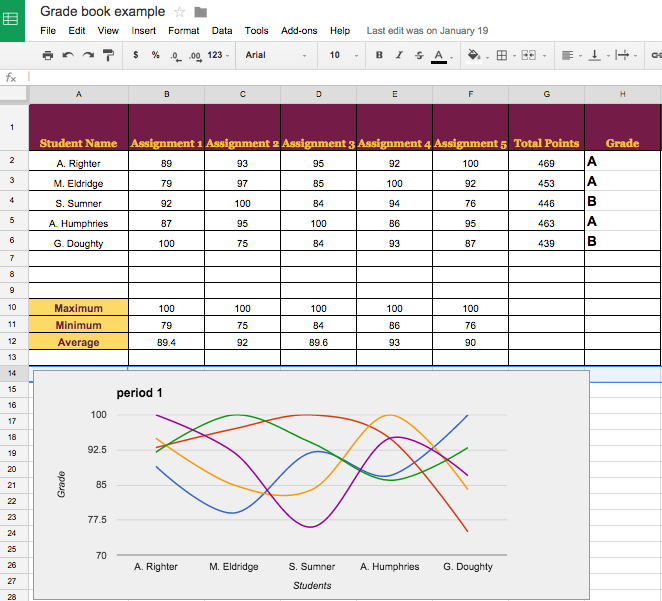The width and height of the screenshot is (662, 601).
Task: Undo the last action
Action: coord(68,55)
